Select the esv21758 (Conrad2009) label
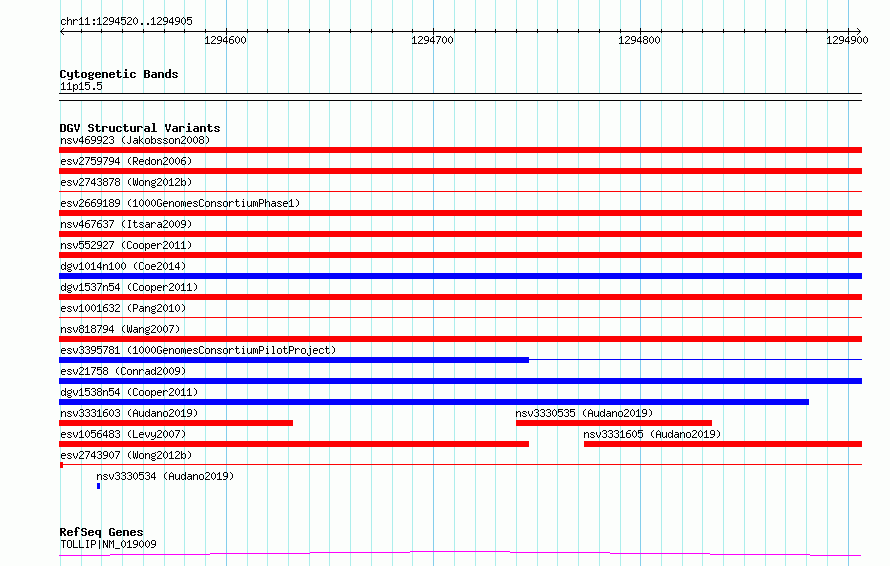 (x=123, y=371)
